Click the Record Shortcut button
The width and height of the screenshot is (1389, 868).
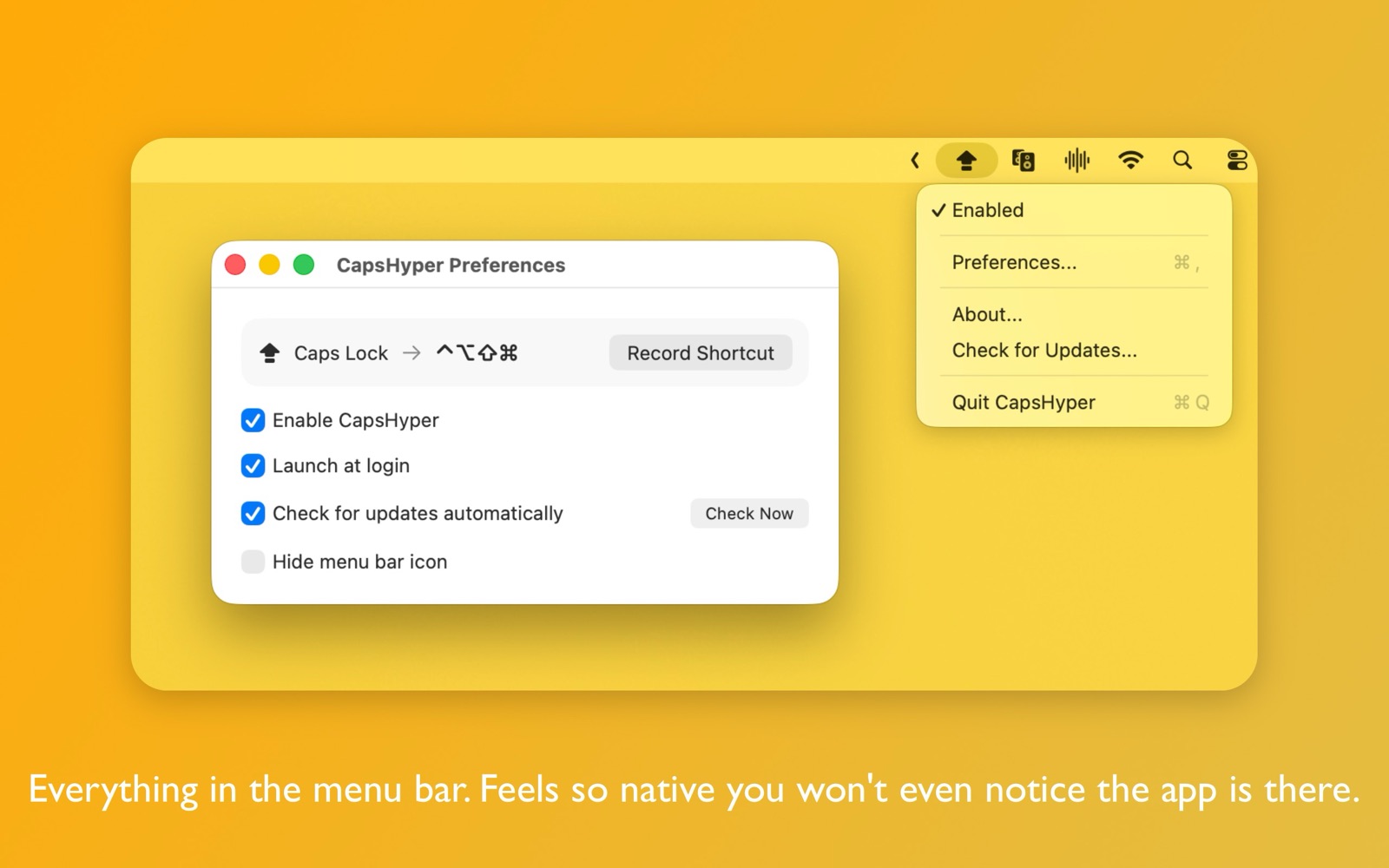click(x=701, y=353)
